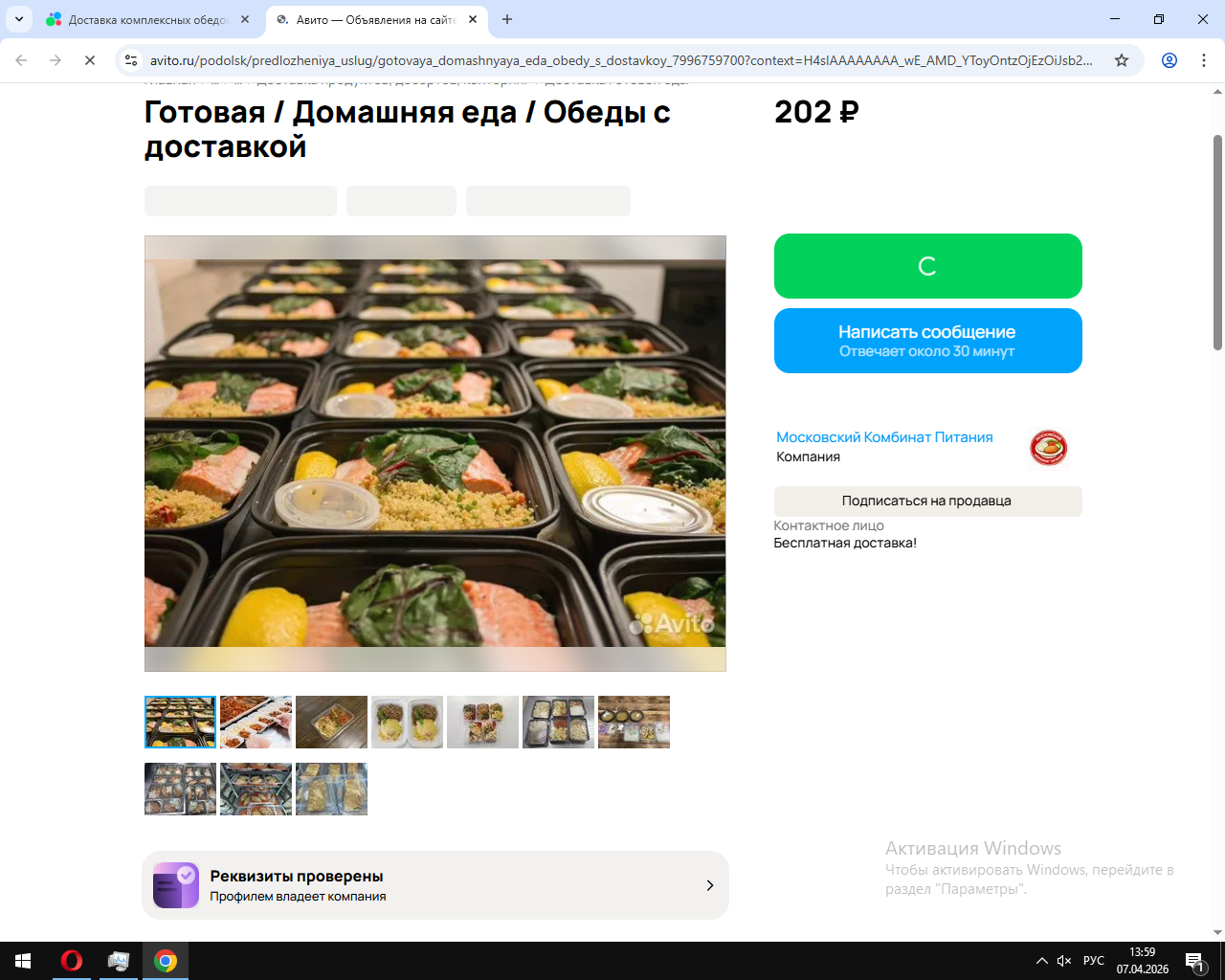
Task: Click the scrollbar down arrow
Action: 1217,932
